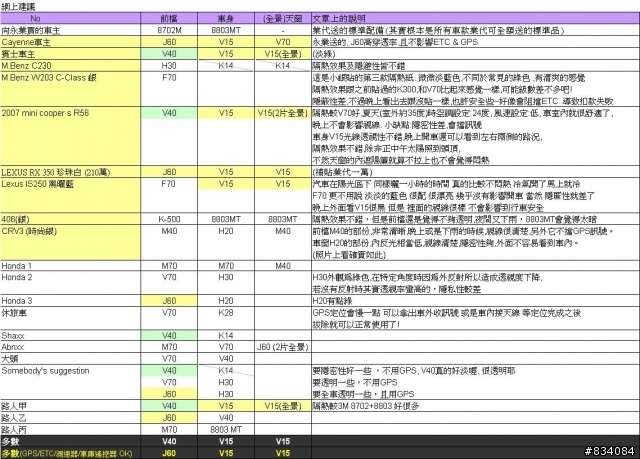The image size is (640, 459).
Task: Click the V70 cell in the Honda 2 row
Action: pyautogui.click(x=169, y=277)
